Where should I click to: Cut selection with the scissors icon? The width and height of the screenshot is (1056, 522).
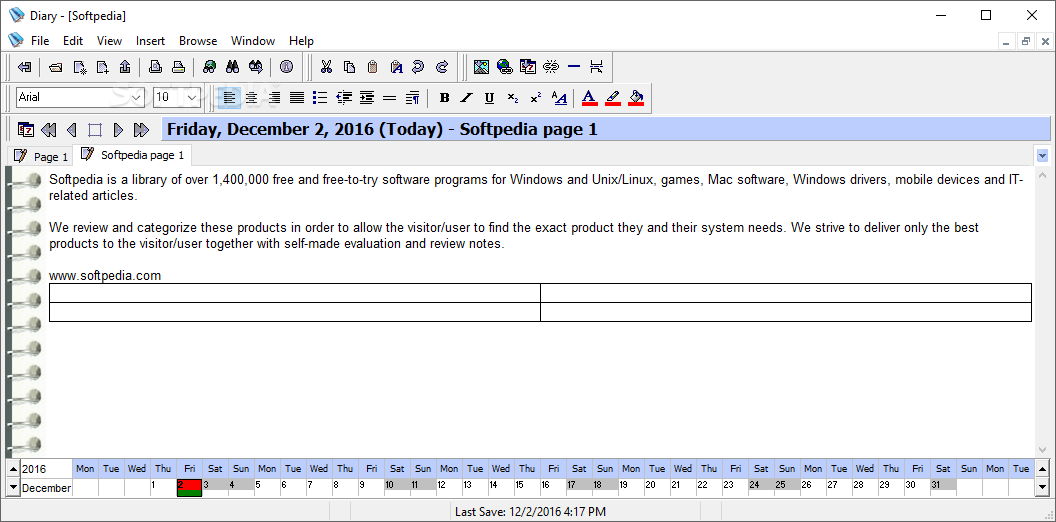(327, 67)
